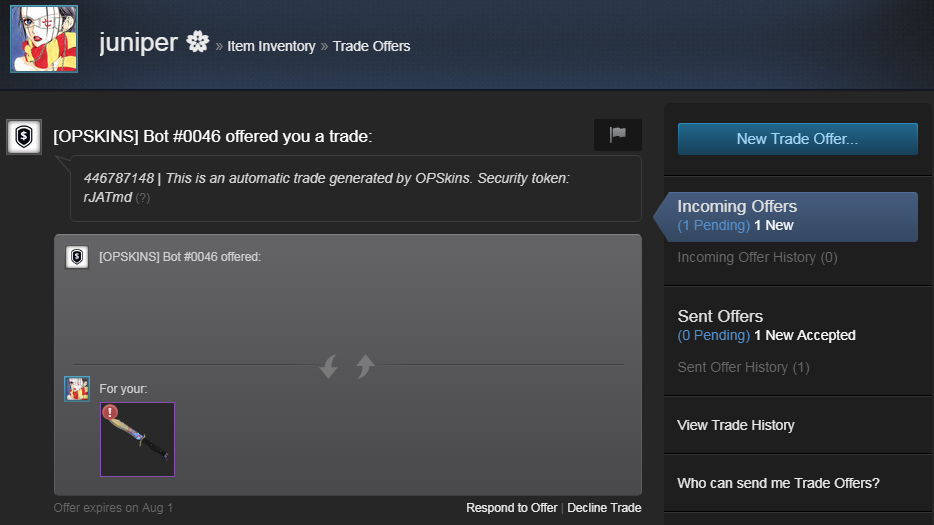This screenshot has width=934, height=525.
Task: Click the OPSKINS bot shield avatar
Action: (x=24, y=137)
